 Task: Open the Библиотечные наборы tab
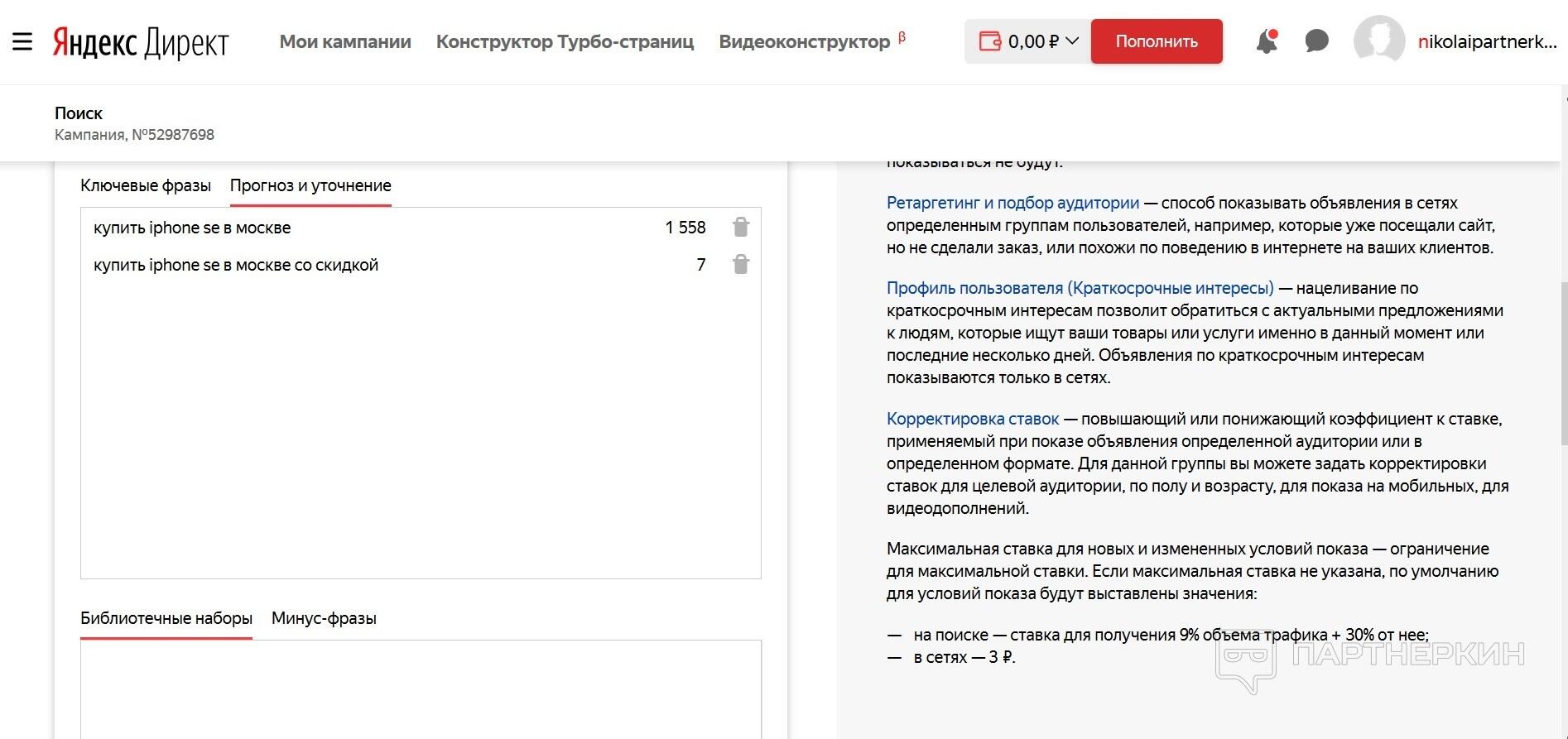tap(166, 618)
